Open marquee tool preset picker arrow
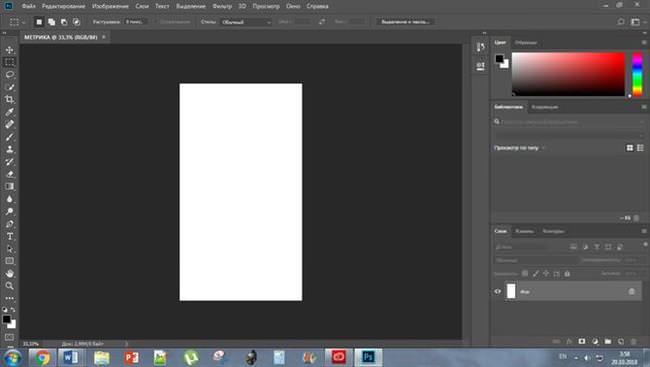This screenshot has height=367, width=650. tap(24, 22)
